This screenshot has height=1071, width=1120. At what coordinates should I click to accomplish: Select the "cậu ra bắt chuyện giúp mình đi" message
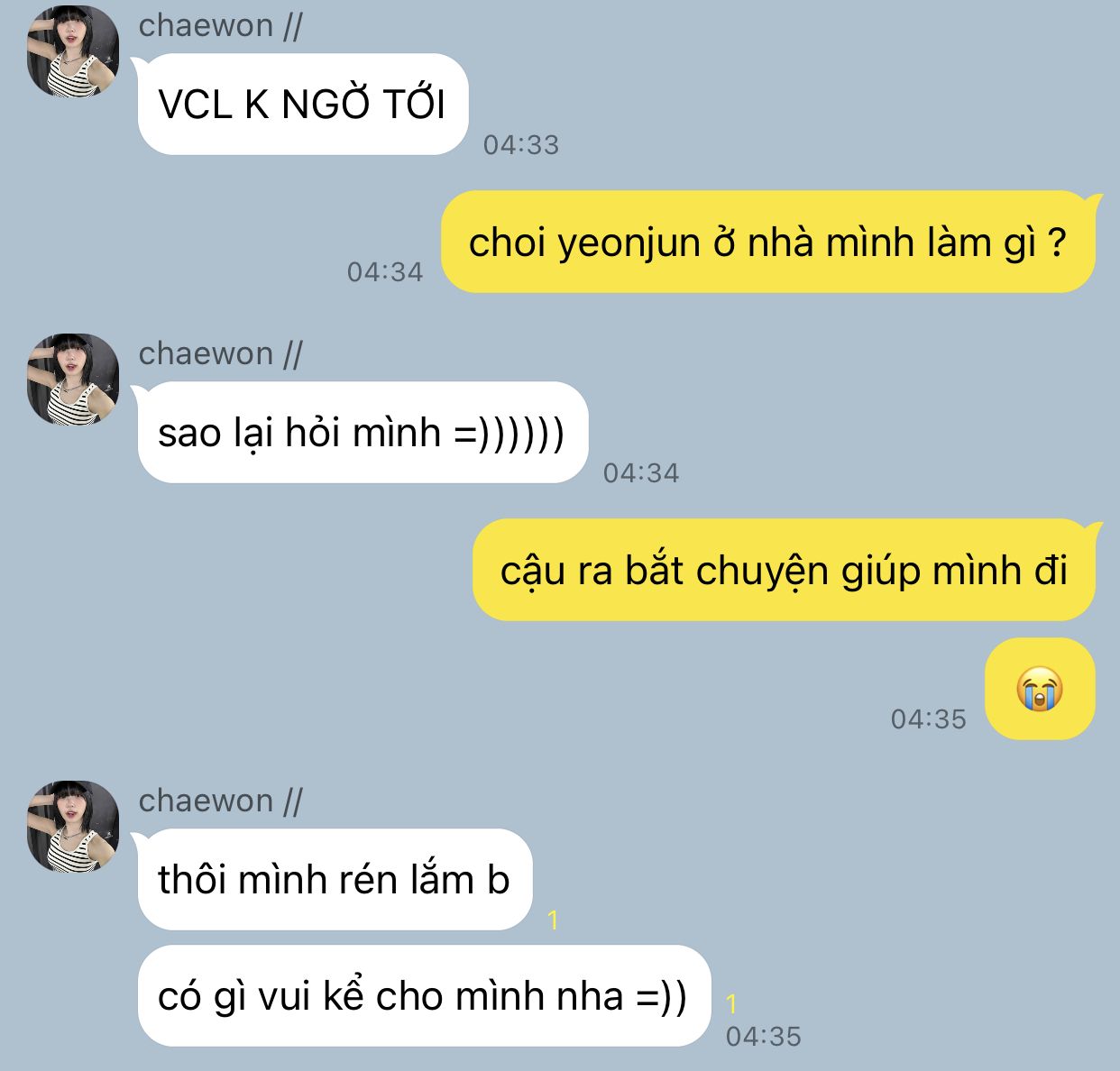pyautogui.click(x=785, y=570)
